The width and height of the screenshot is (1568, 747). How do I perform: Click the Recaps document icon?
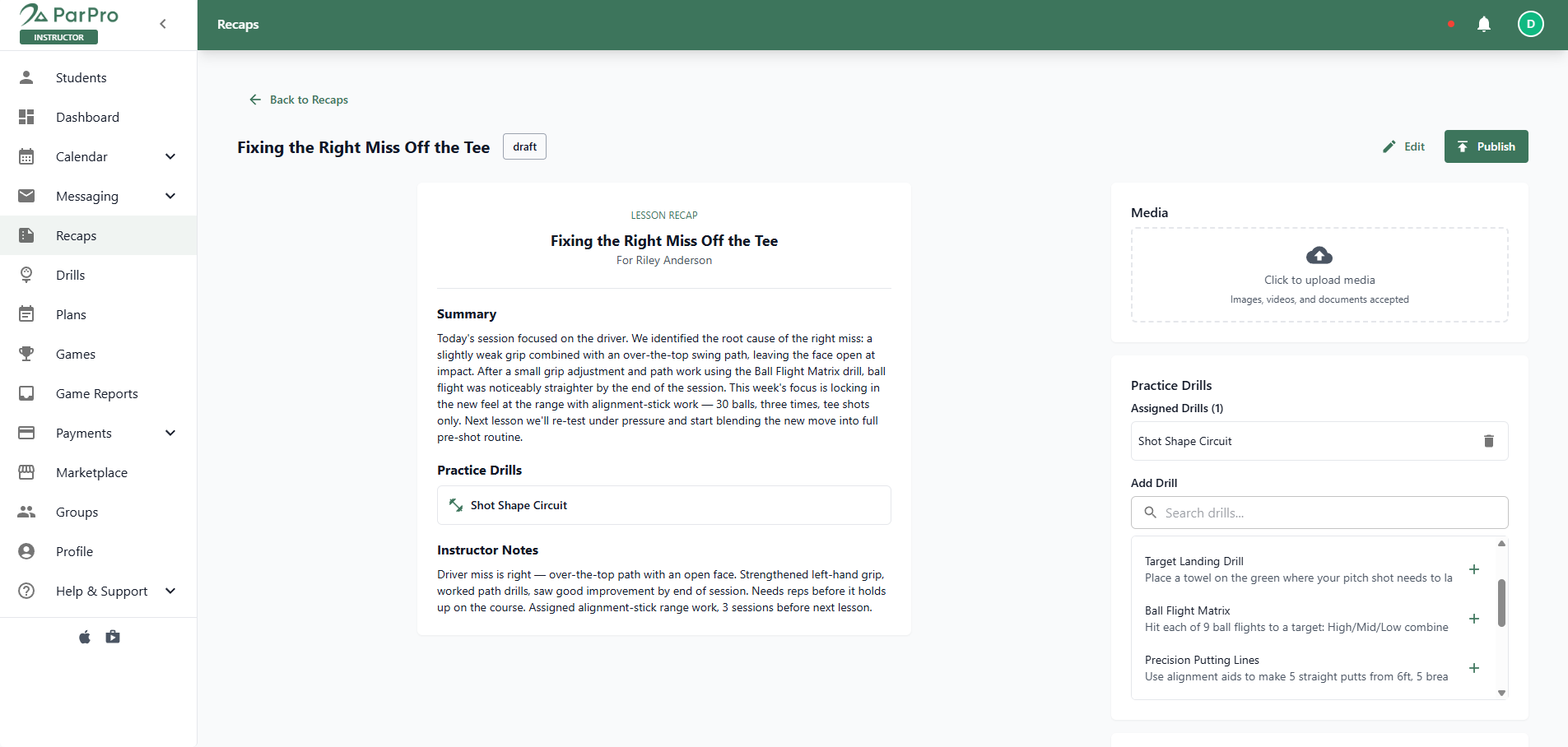(26, 235)
